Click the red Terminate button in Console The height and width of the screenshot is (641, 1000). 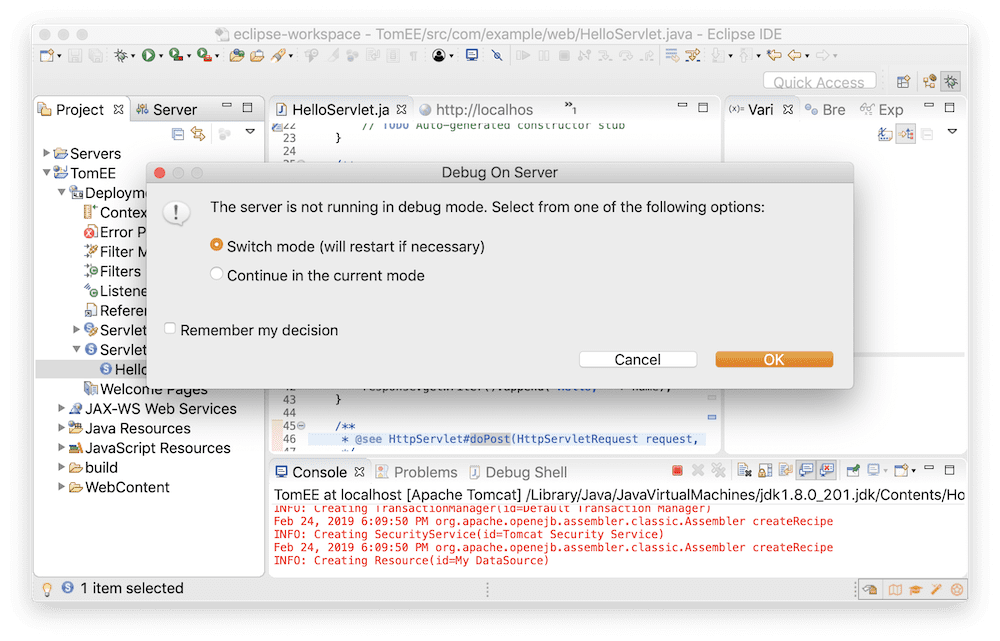677,471
